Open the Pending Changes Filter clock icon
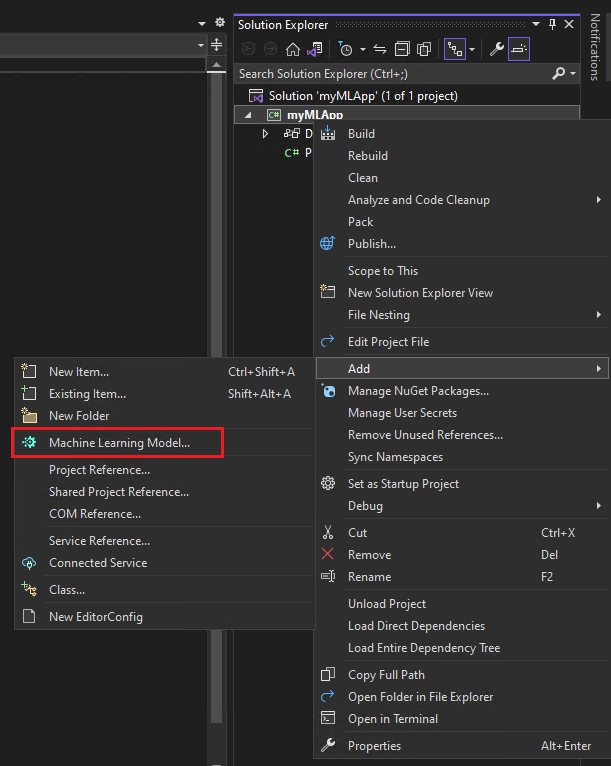 (x=345, y=49)
